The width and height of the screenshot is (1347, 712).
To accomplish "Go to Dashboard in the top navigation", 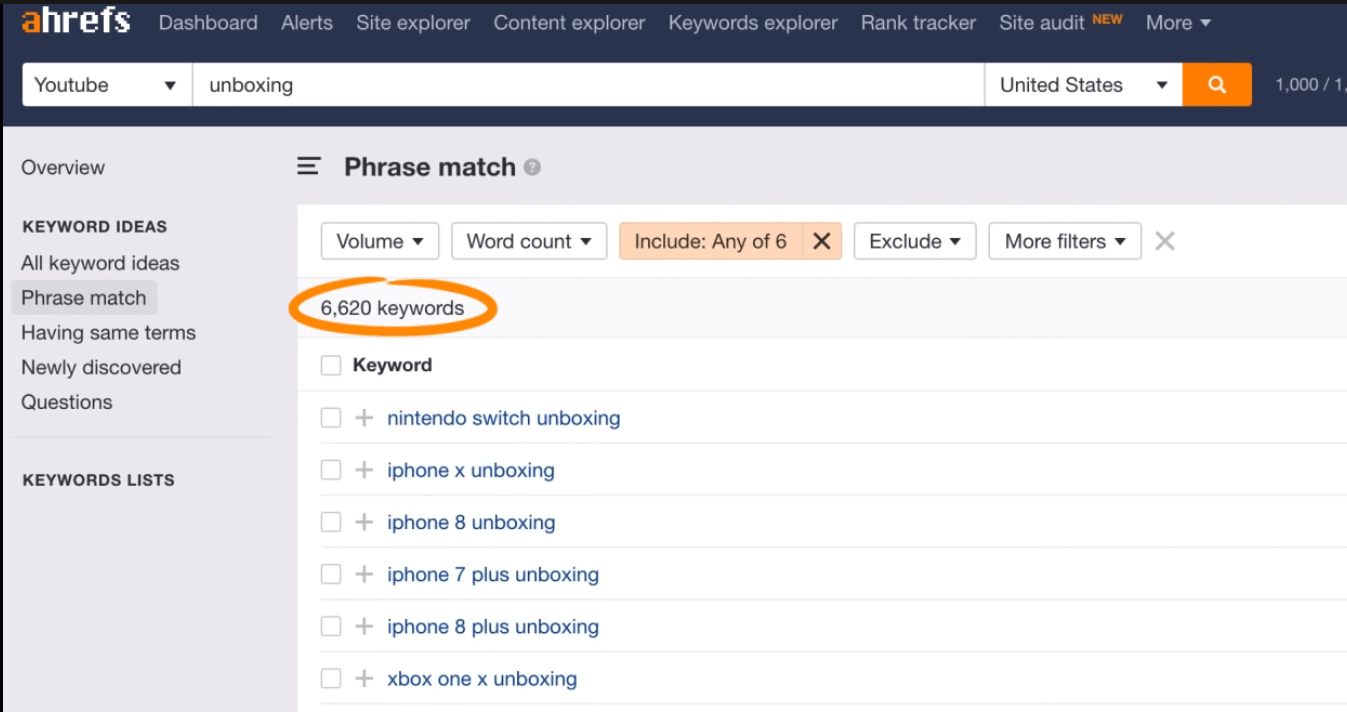I will point(208,22).
